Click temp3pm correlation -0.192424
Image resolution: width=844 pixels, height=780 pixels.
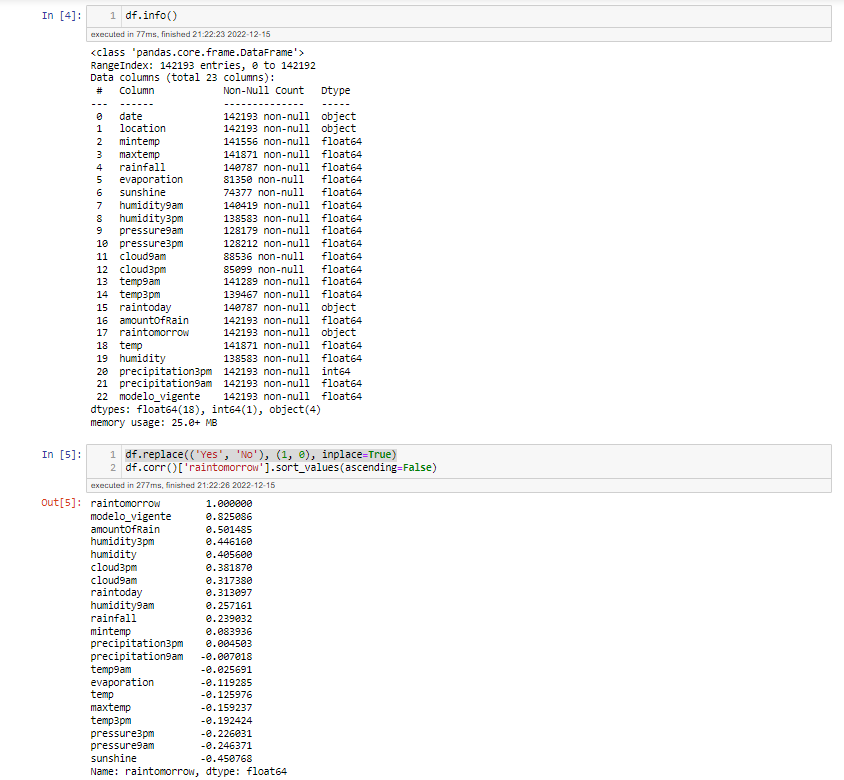tap(227, 721)
